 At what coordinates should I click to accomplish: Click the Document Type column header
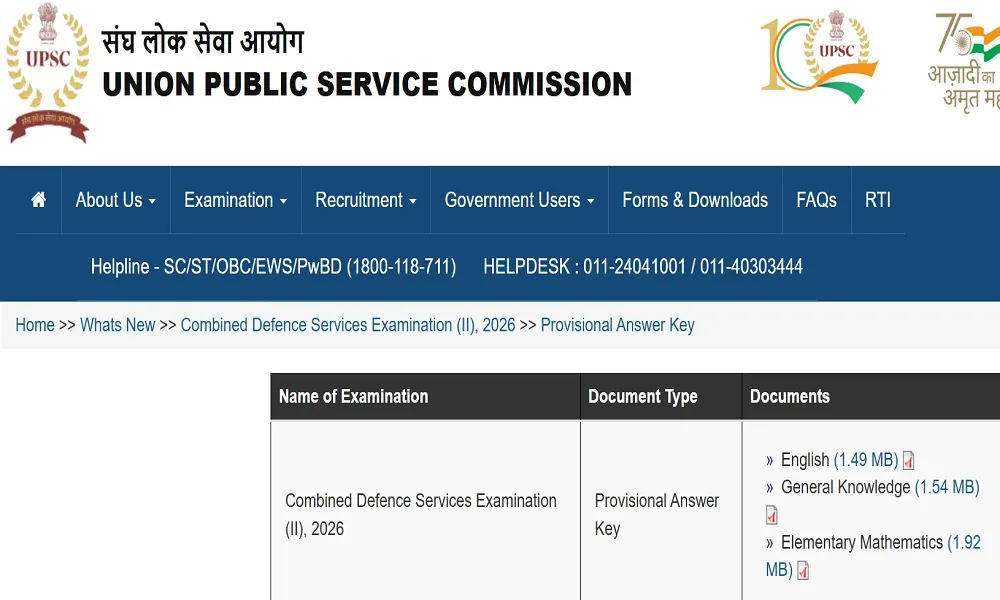coord(661,397)
